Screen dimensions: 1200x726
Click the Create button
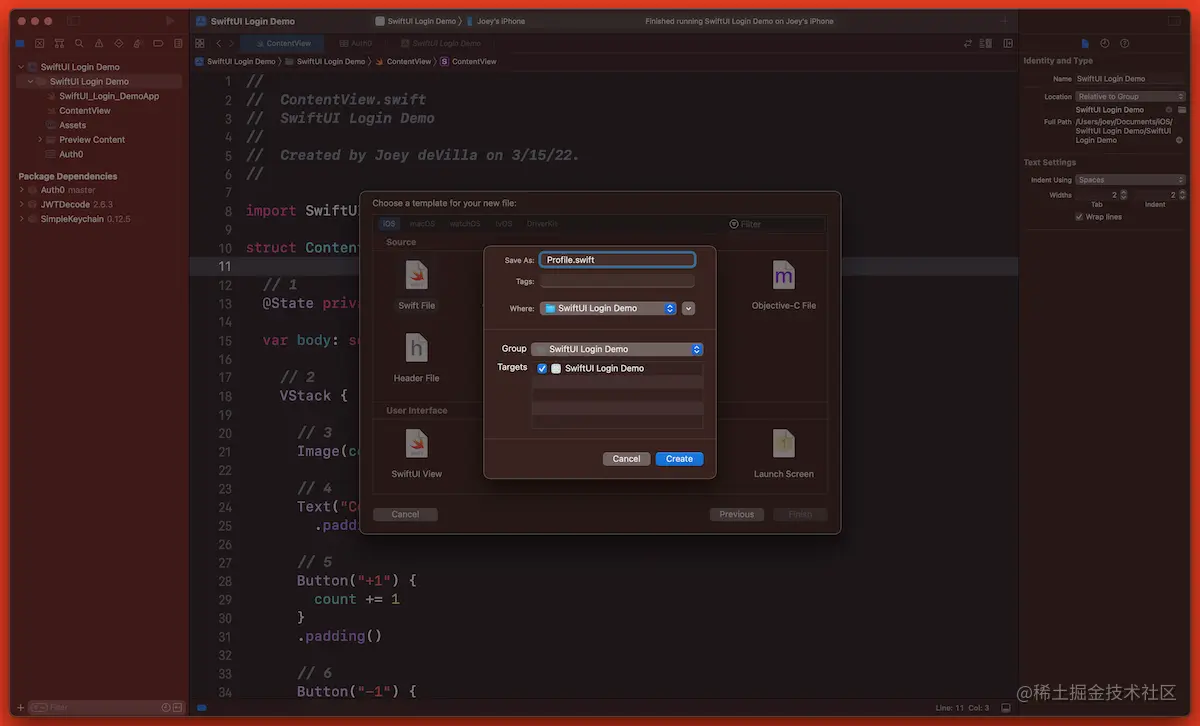click(x=679, y=458)
